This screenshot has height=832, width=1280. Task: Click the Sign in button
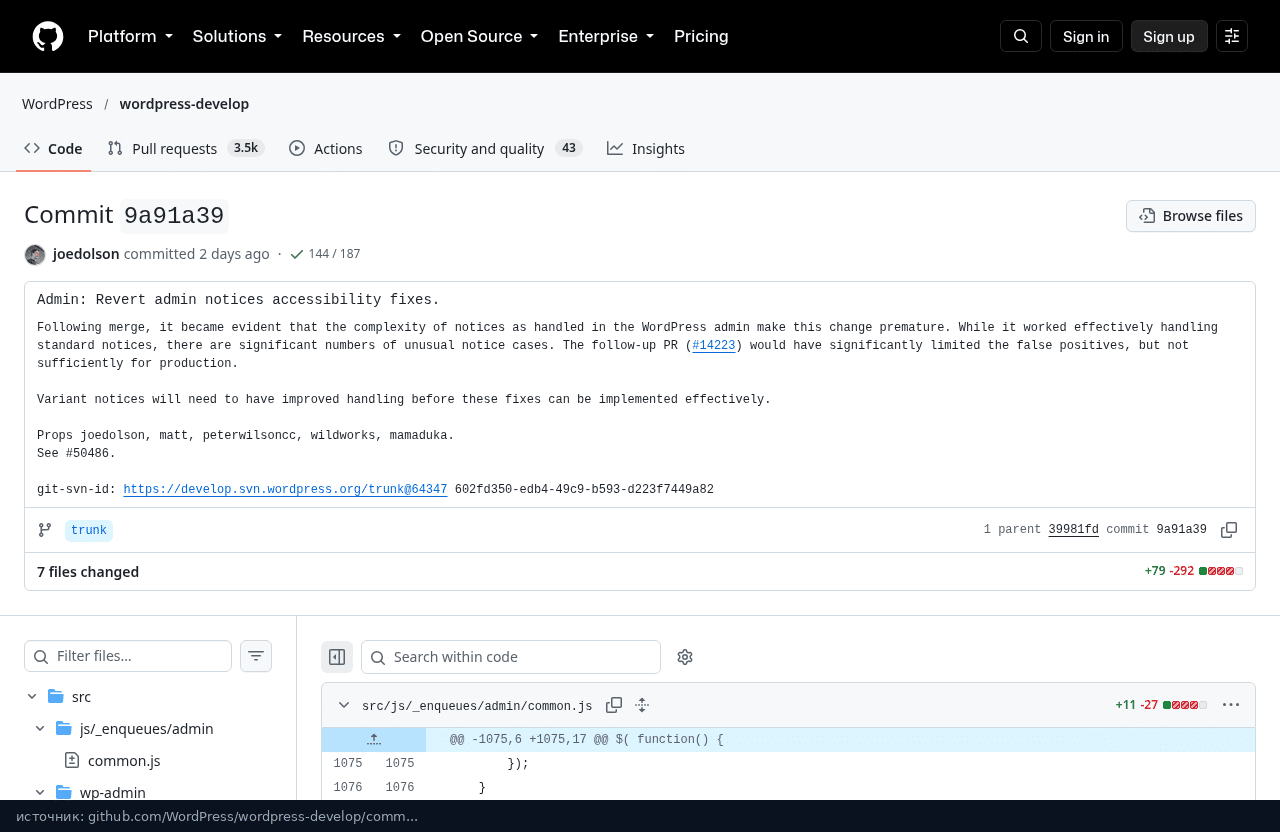[1086, 36]
